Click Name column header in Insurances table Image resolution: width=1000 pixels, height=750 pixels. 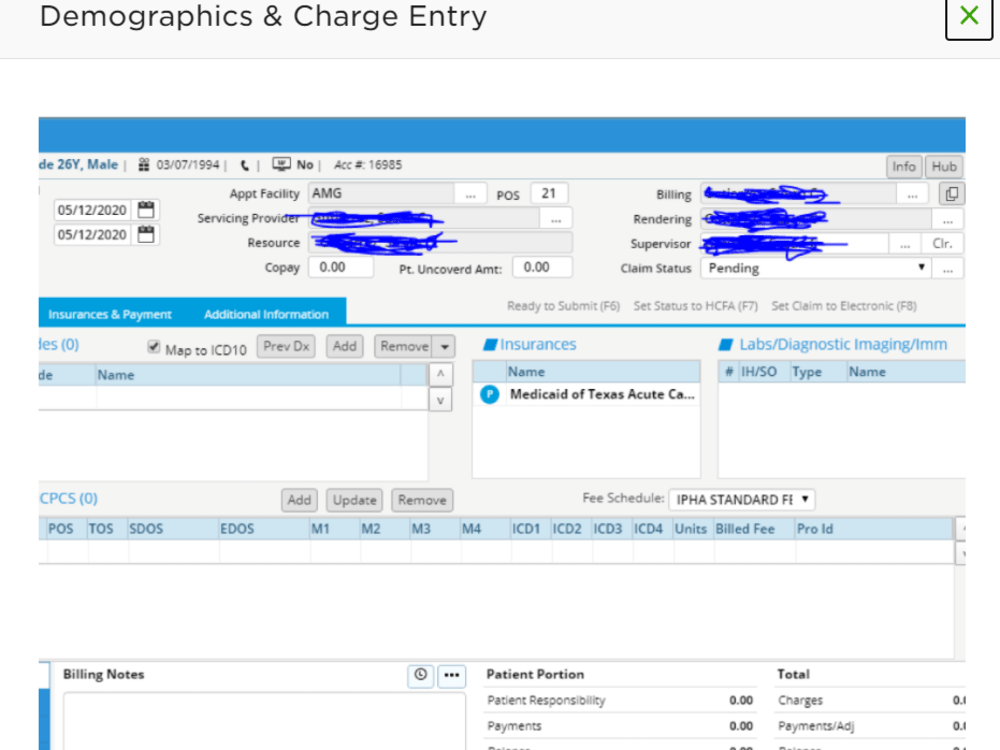603,372
